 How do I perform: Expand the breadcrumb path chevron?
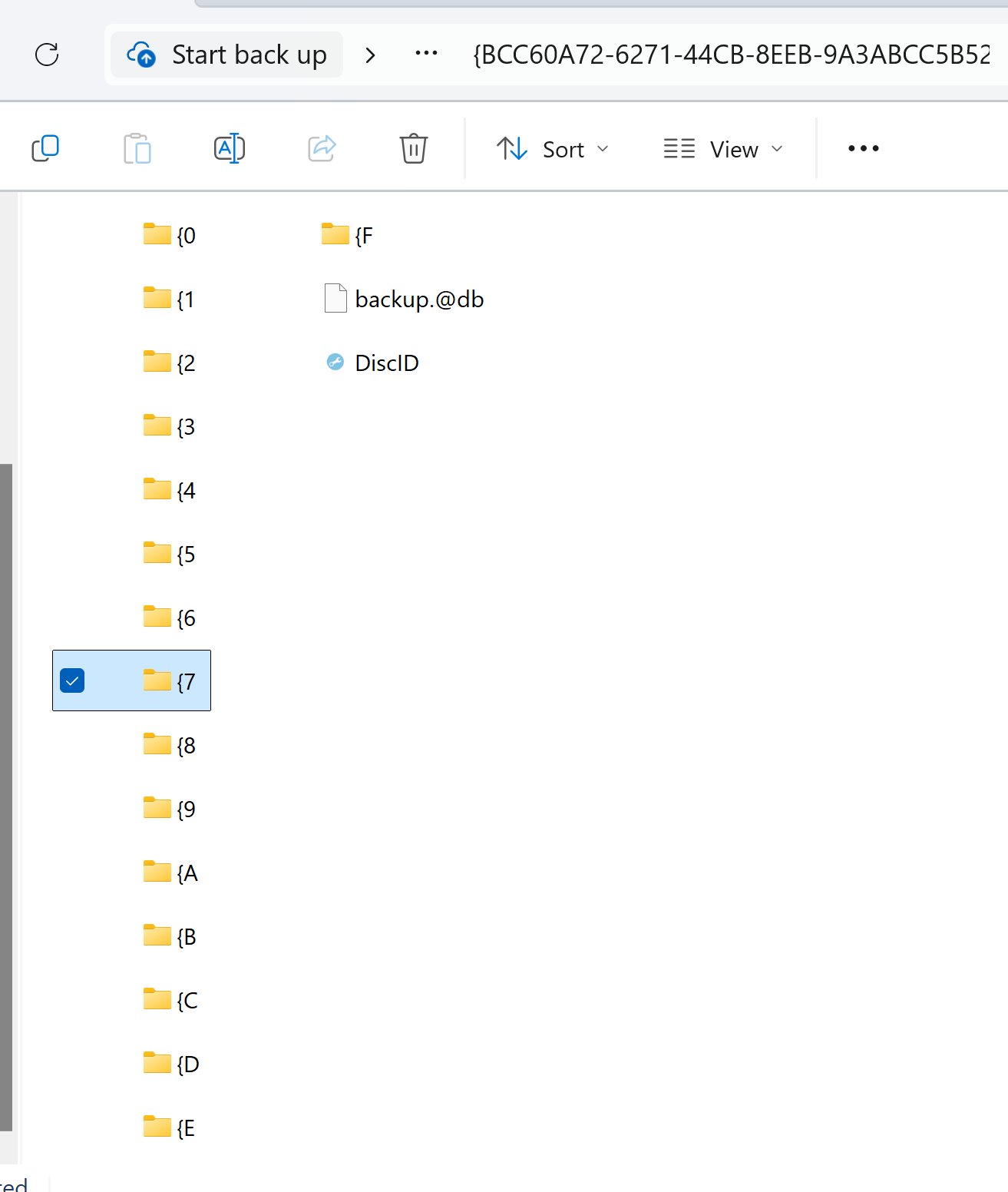pyautogui.click(x=370, y=55)
